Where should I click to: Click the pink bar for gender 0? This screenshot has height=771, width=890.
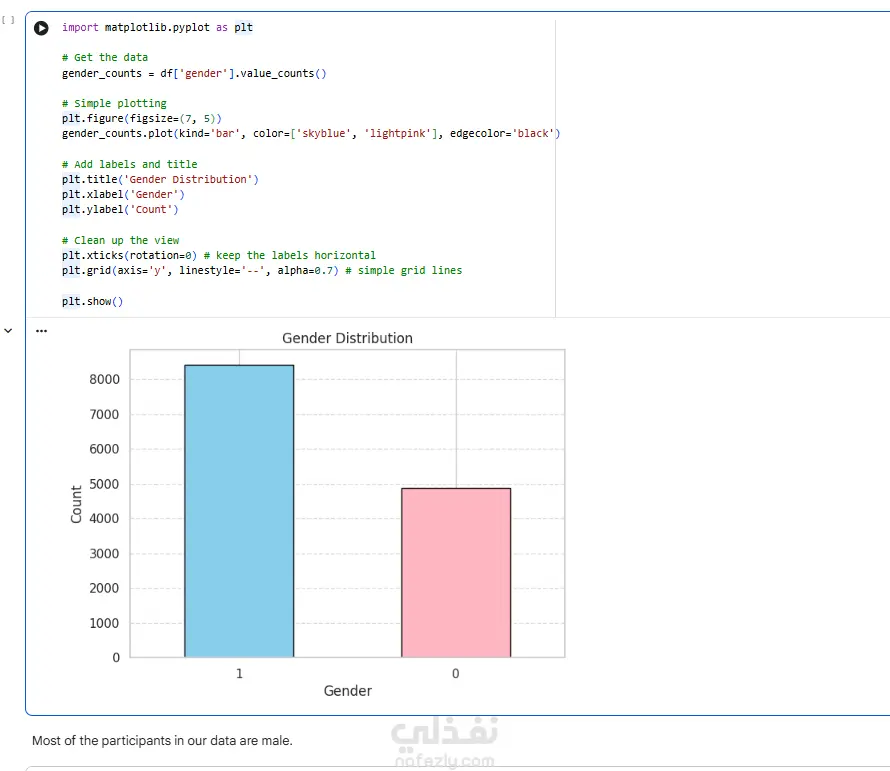456,572
